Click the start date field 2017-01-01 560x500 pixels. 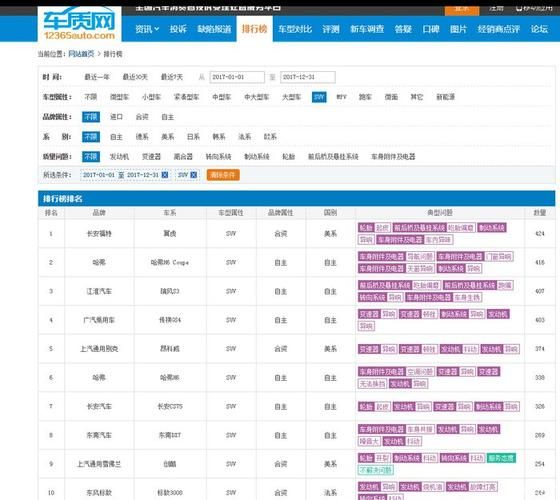click(237, 77)
